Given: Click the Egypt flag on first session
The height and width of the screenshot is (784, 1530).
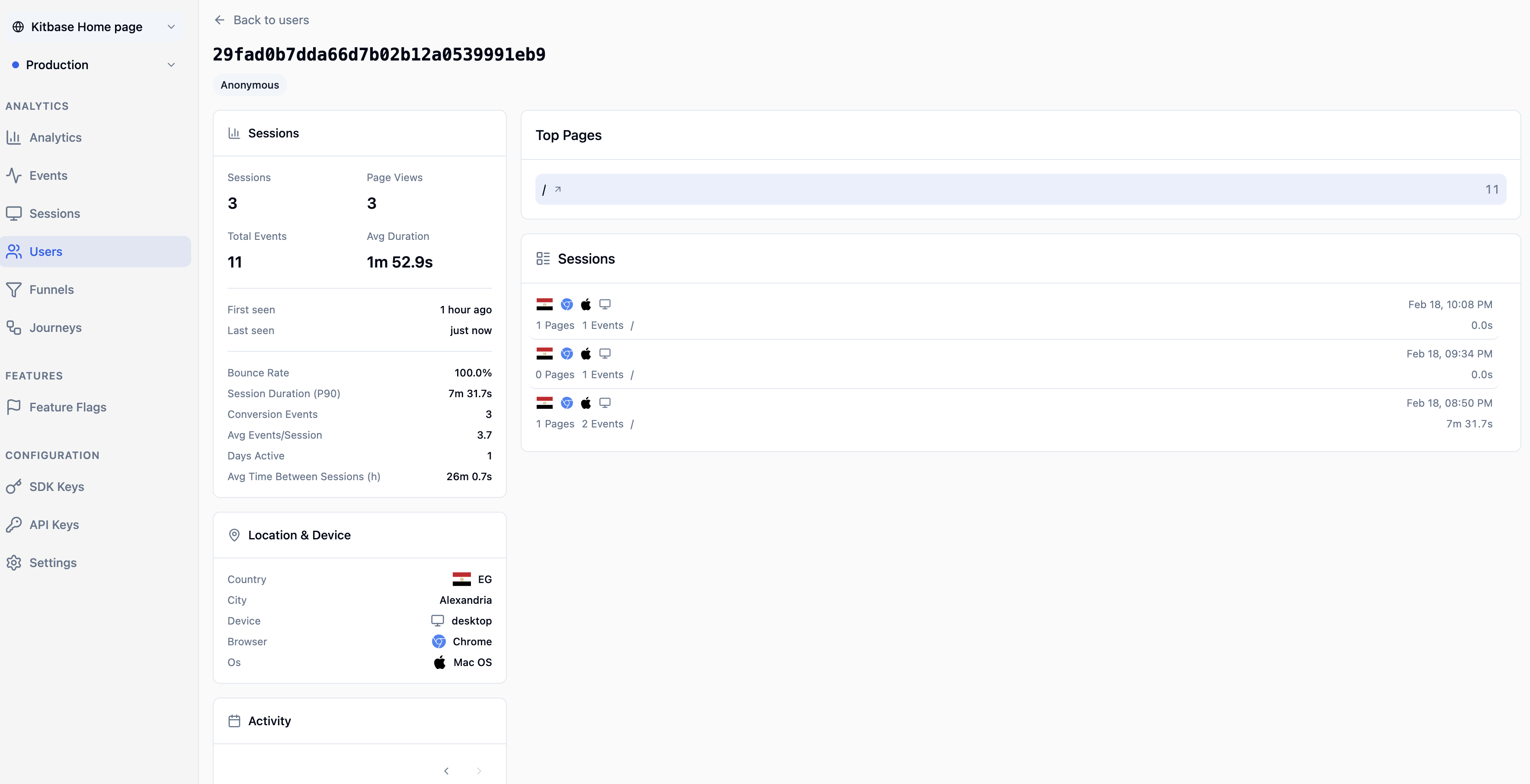Looking at the screenshot, I should point(544,304).
